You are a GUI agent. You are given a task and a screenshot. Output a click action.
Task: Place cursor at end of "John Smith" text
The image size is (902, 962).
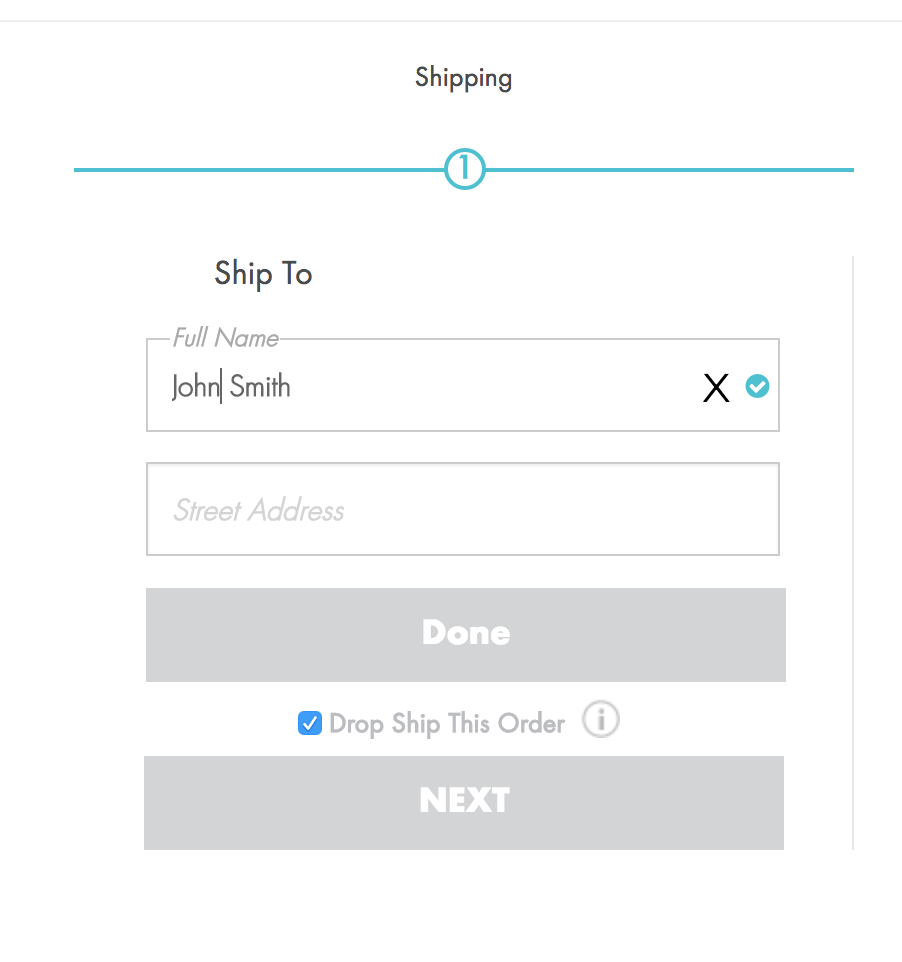292,387
